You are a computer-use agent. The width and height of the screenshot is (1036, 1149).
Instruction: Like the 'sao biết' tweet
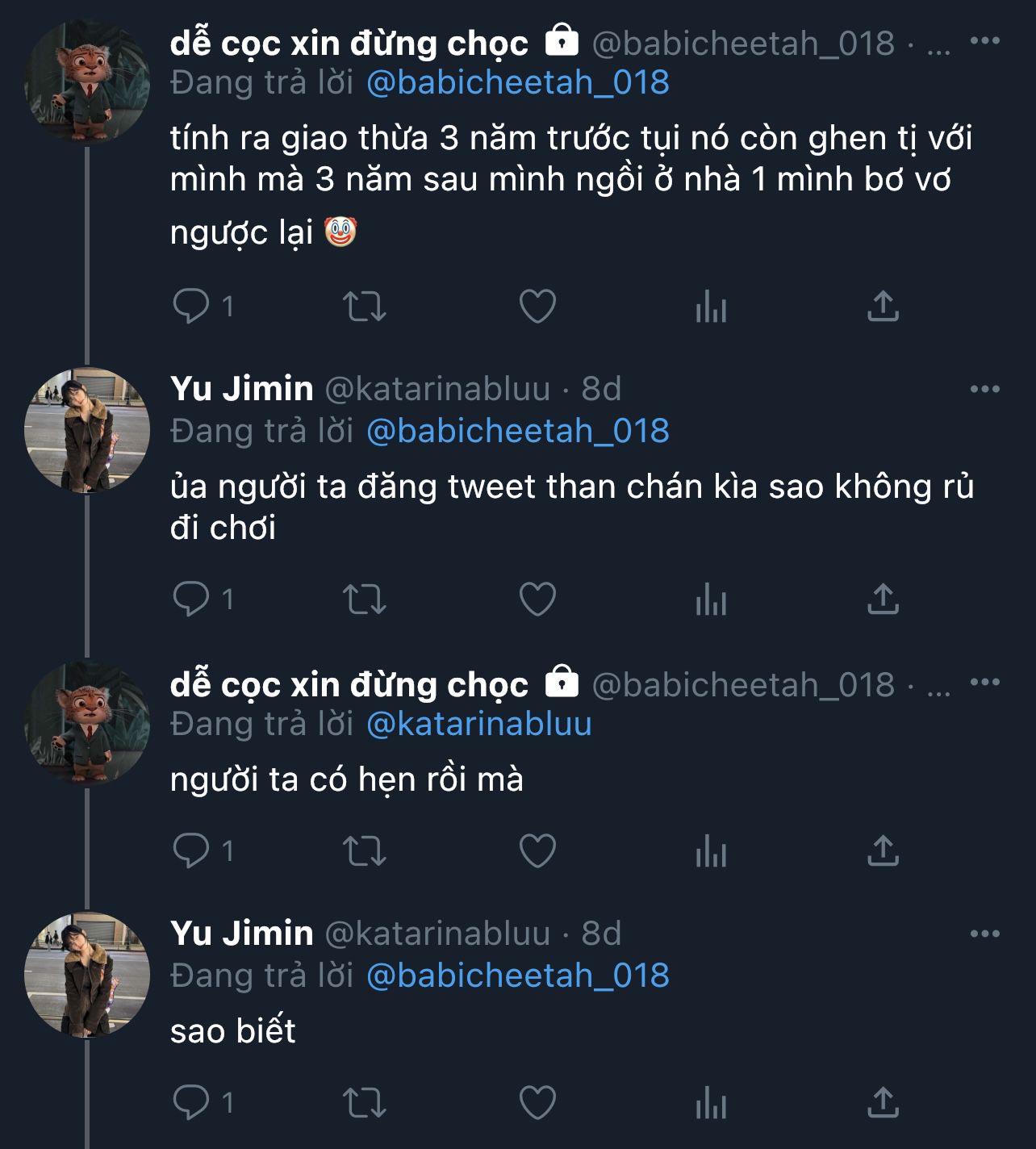point(537,1103)
